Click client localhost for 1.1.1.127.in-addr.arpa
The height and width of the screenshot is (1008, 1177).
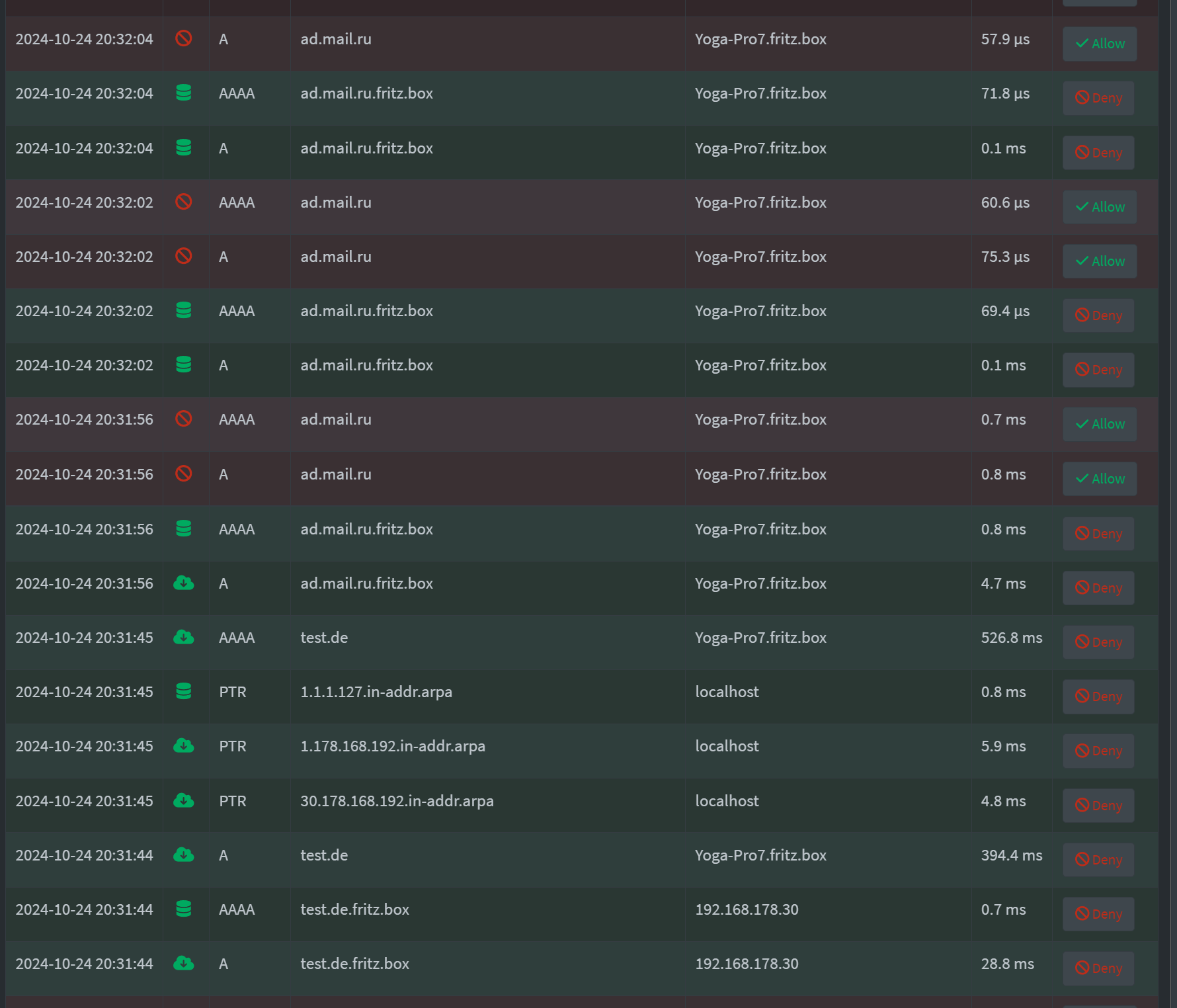(x=727, y=692)
